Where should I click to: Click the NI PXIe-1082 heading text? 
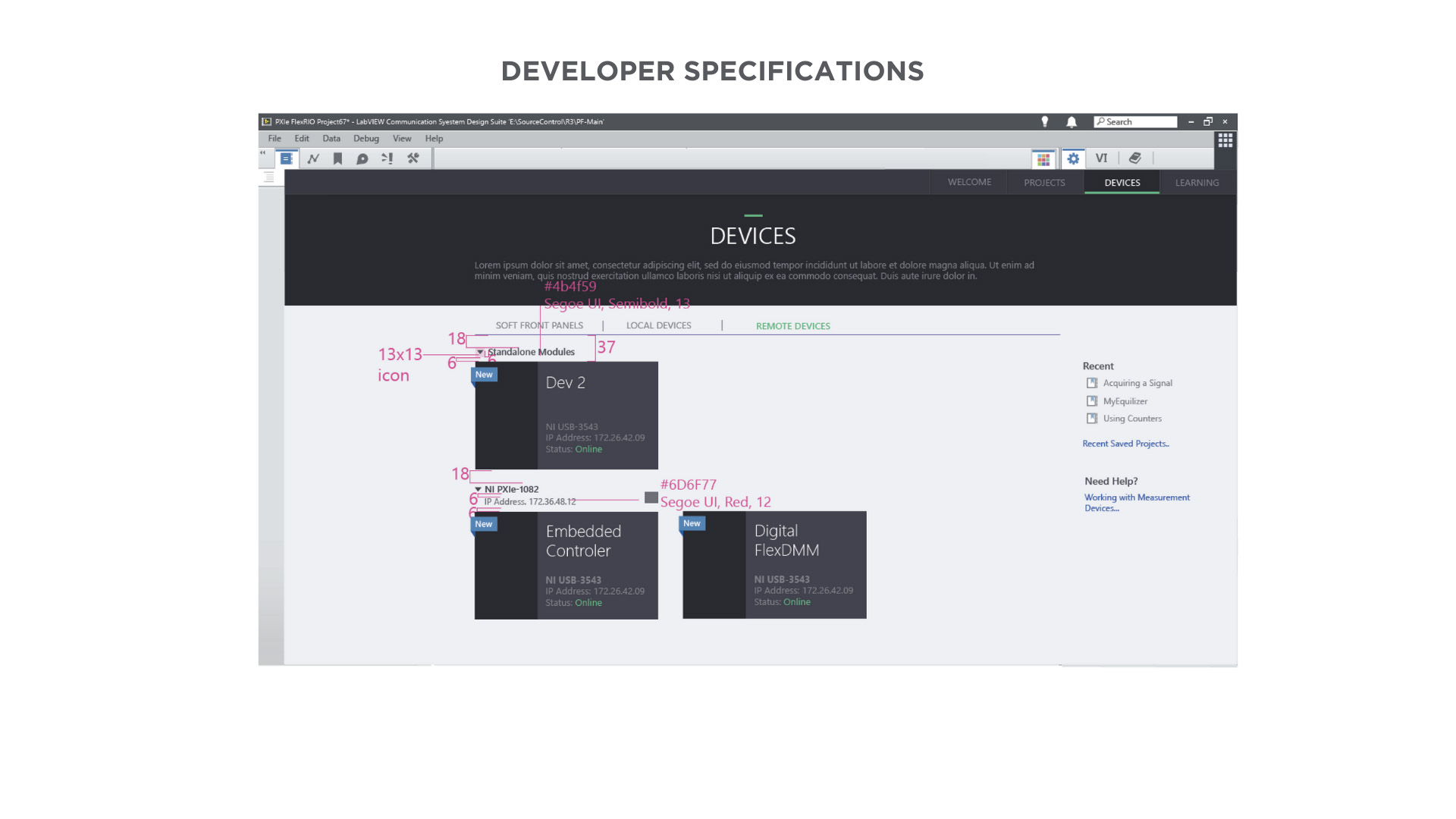pyautogui.click(x=511, y=489)
